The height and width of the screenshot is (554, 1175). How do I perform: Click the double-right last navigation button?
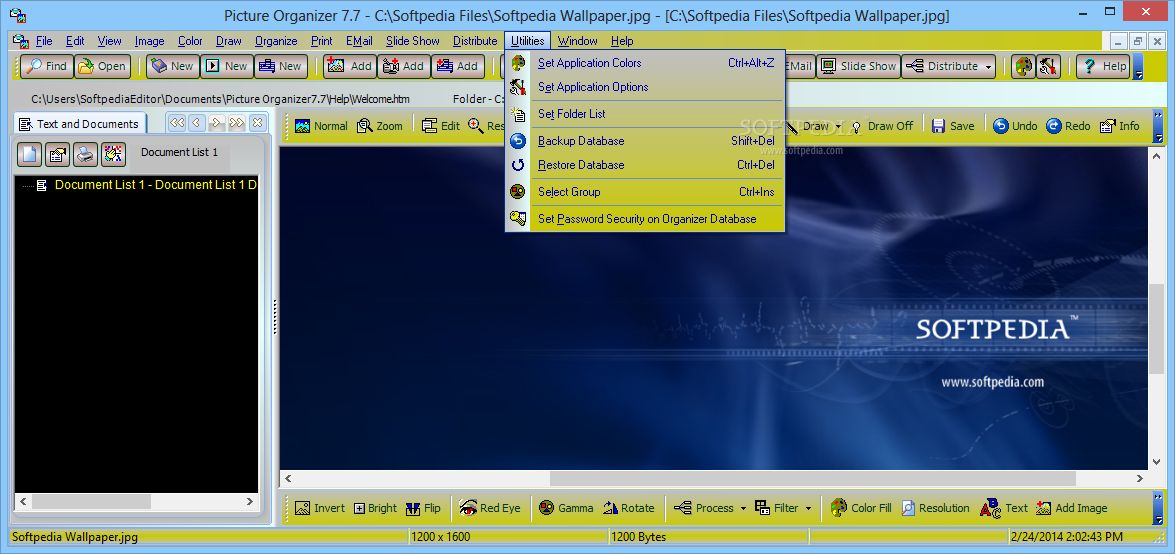coord(237,123)
